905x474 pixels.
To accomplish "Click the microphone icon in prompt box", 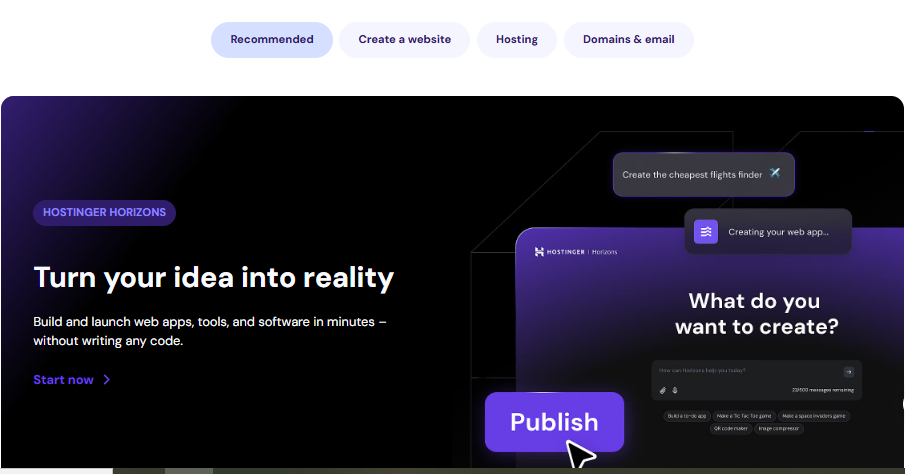I will [675, 390].
